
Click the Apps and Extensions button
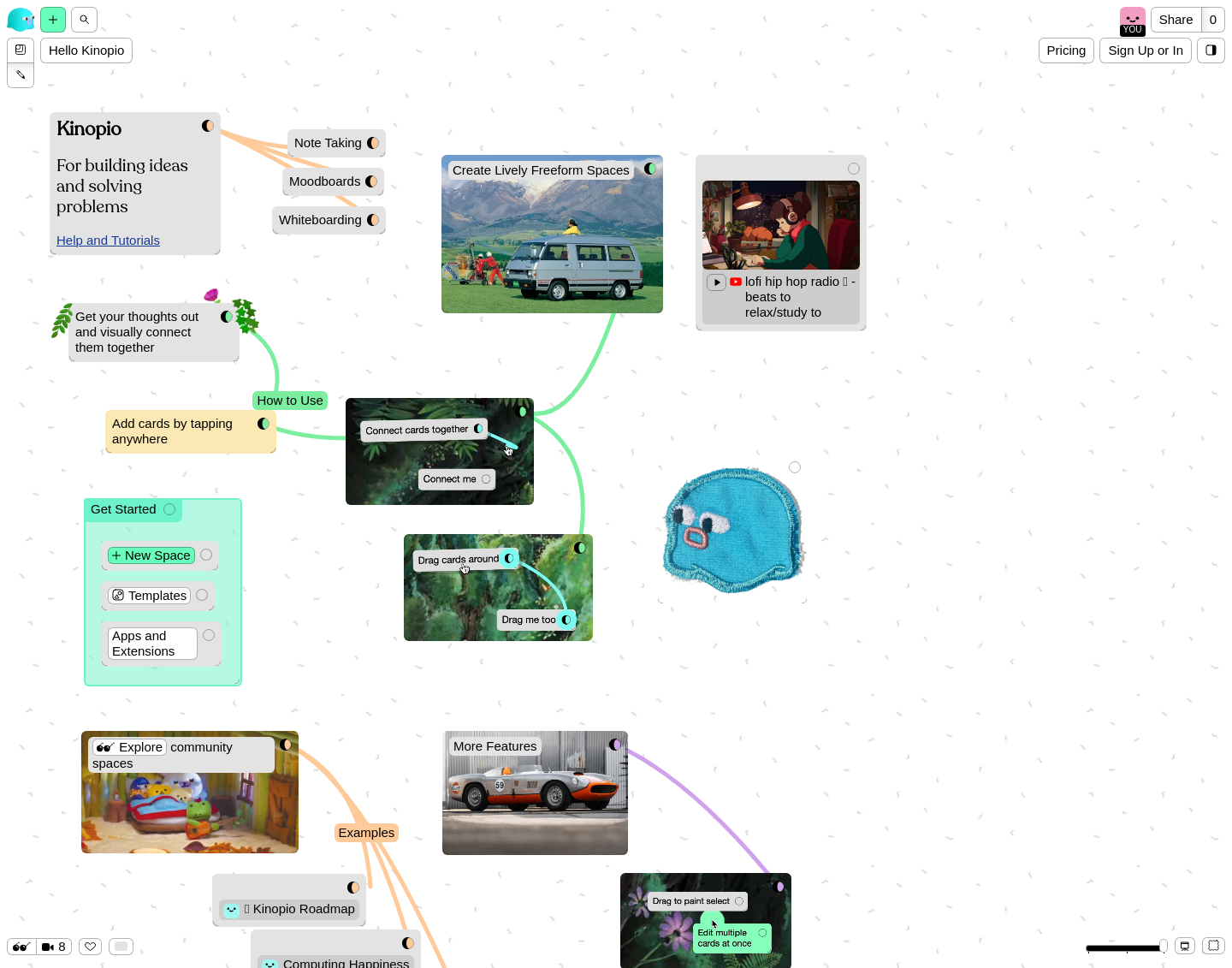(x=152, y=644)
